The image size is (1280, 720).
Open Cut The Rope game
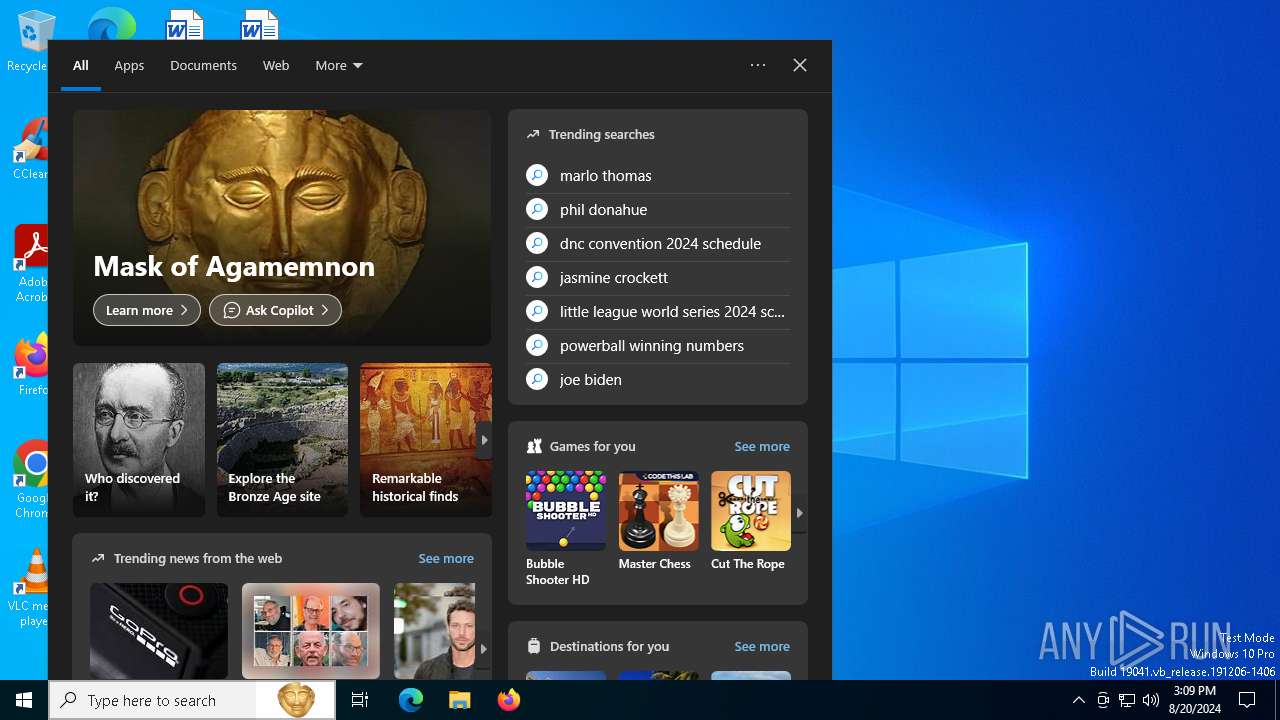pos(751,521)
